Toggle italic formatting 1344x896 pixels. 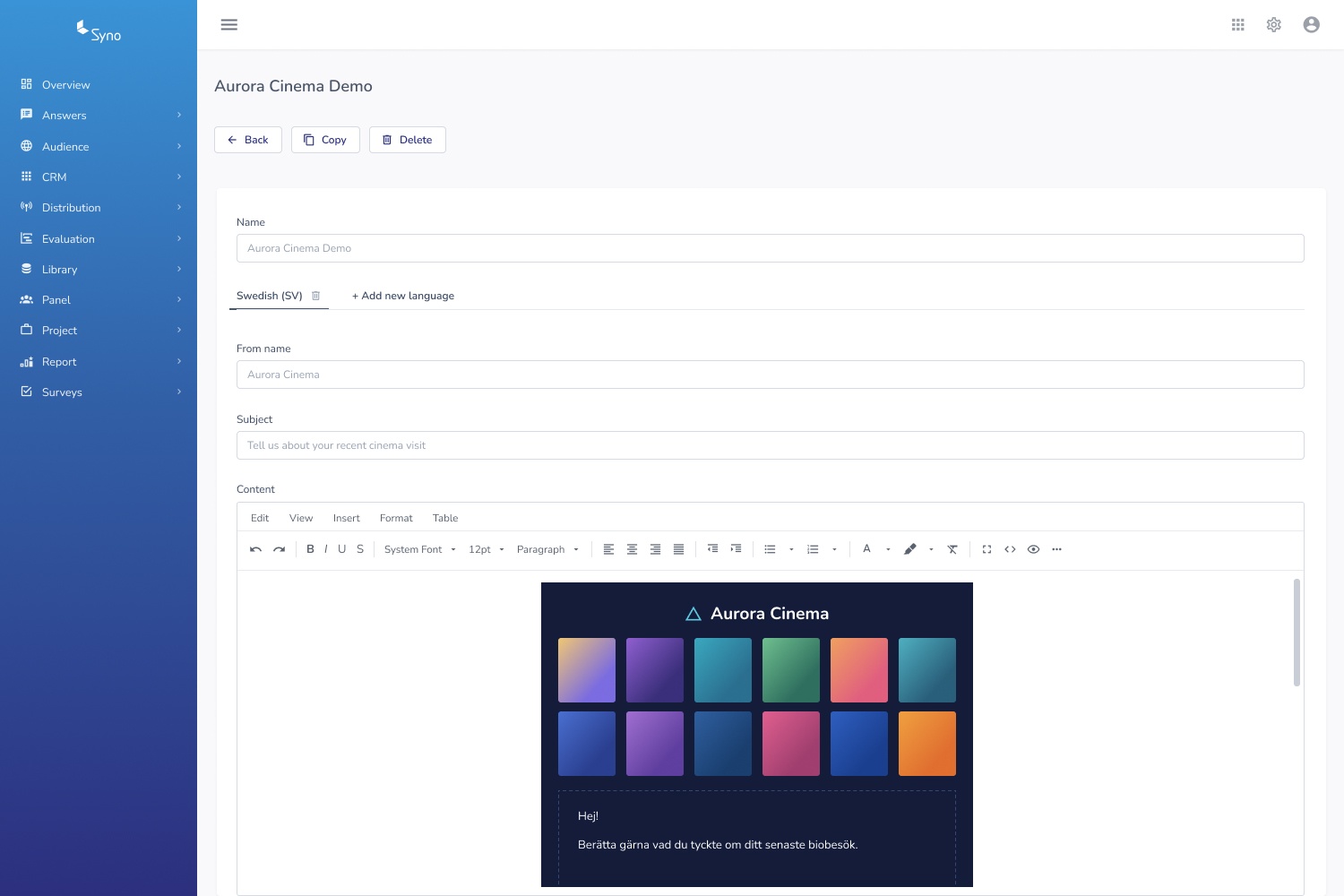(x=325, y=549)
